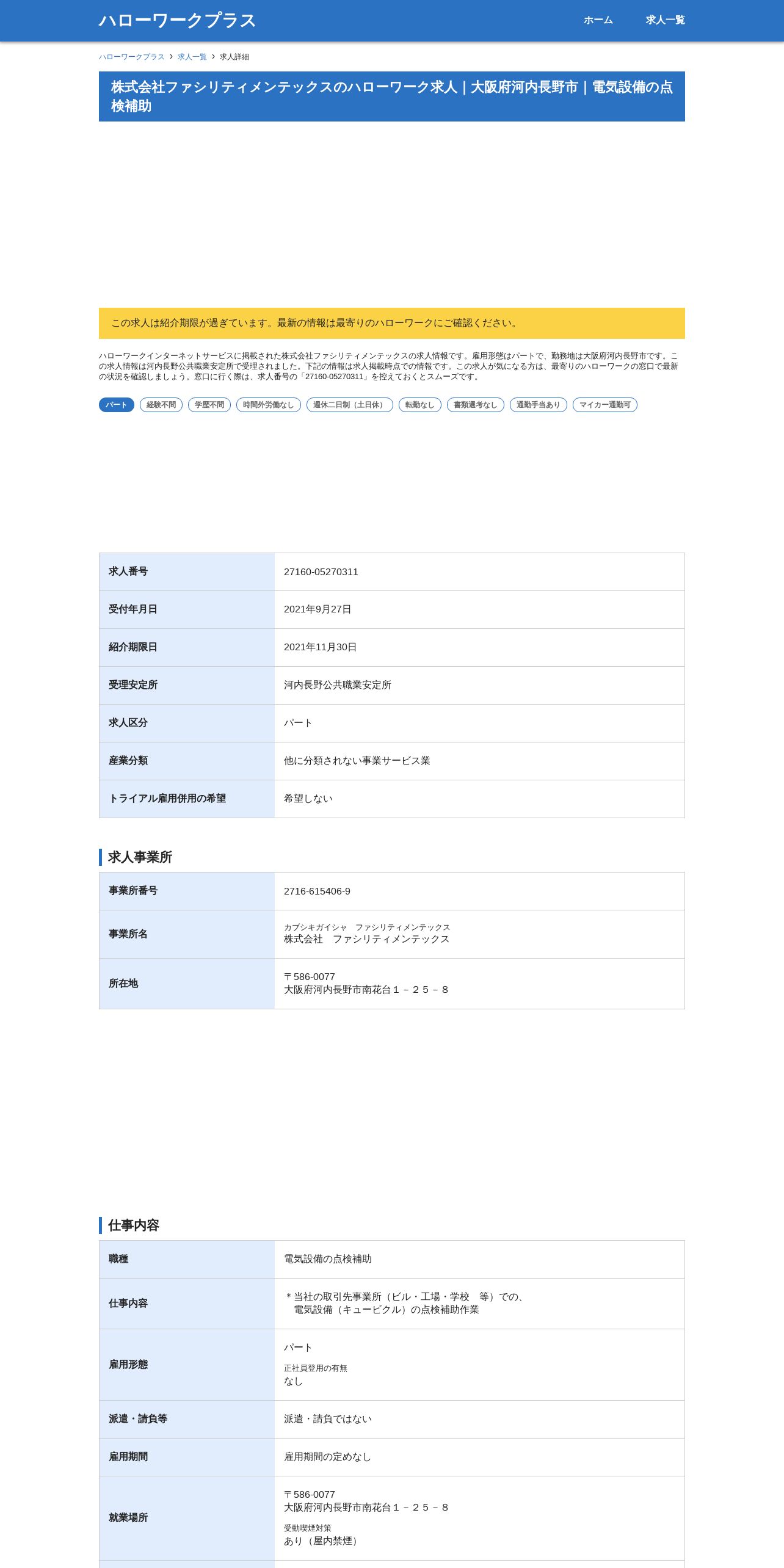The width and height of the screenshot is (784, 1568).
Task: Click the 受理安定所 row label
Action: pyautogui.click(x=133, y=685)
